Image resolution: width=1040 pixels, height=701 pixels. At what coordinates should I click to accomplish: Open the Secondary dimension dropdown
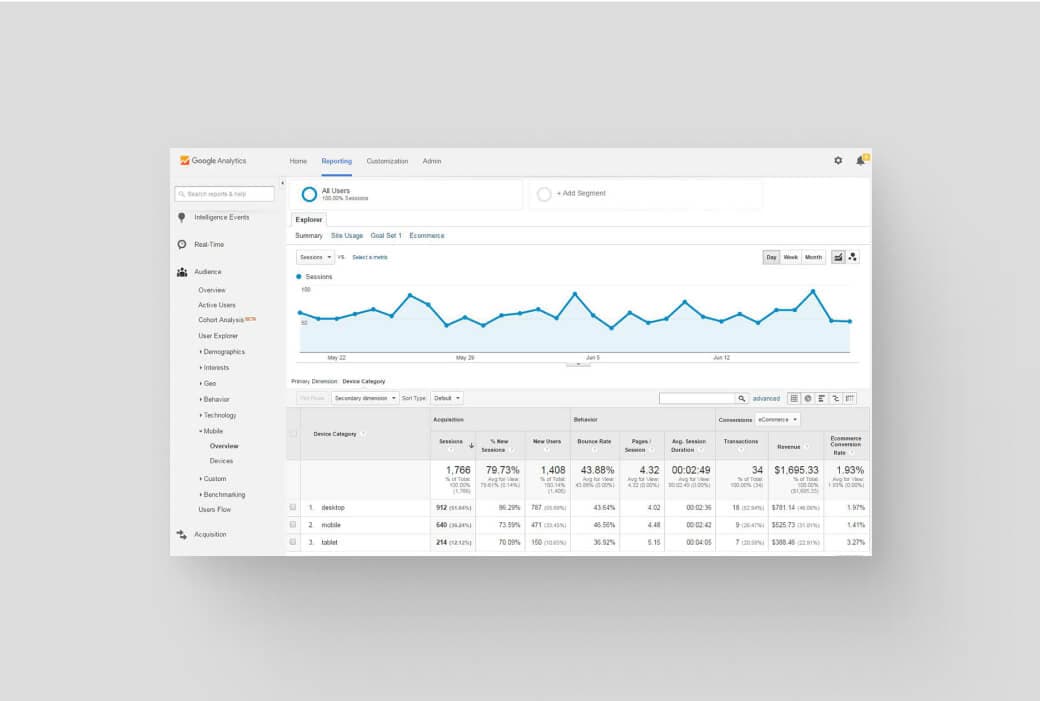tap(365, 399)
